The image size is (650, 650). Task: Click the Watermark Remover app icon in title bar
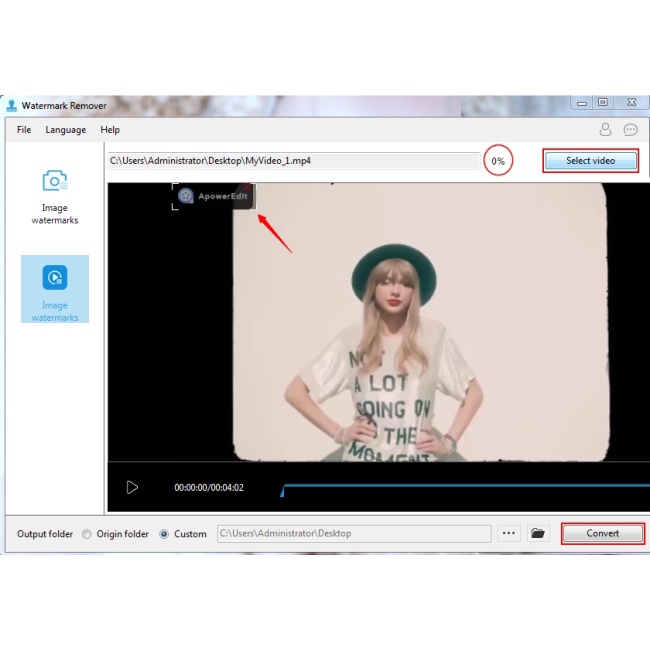pos(11,105)
